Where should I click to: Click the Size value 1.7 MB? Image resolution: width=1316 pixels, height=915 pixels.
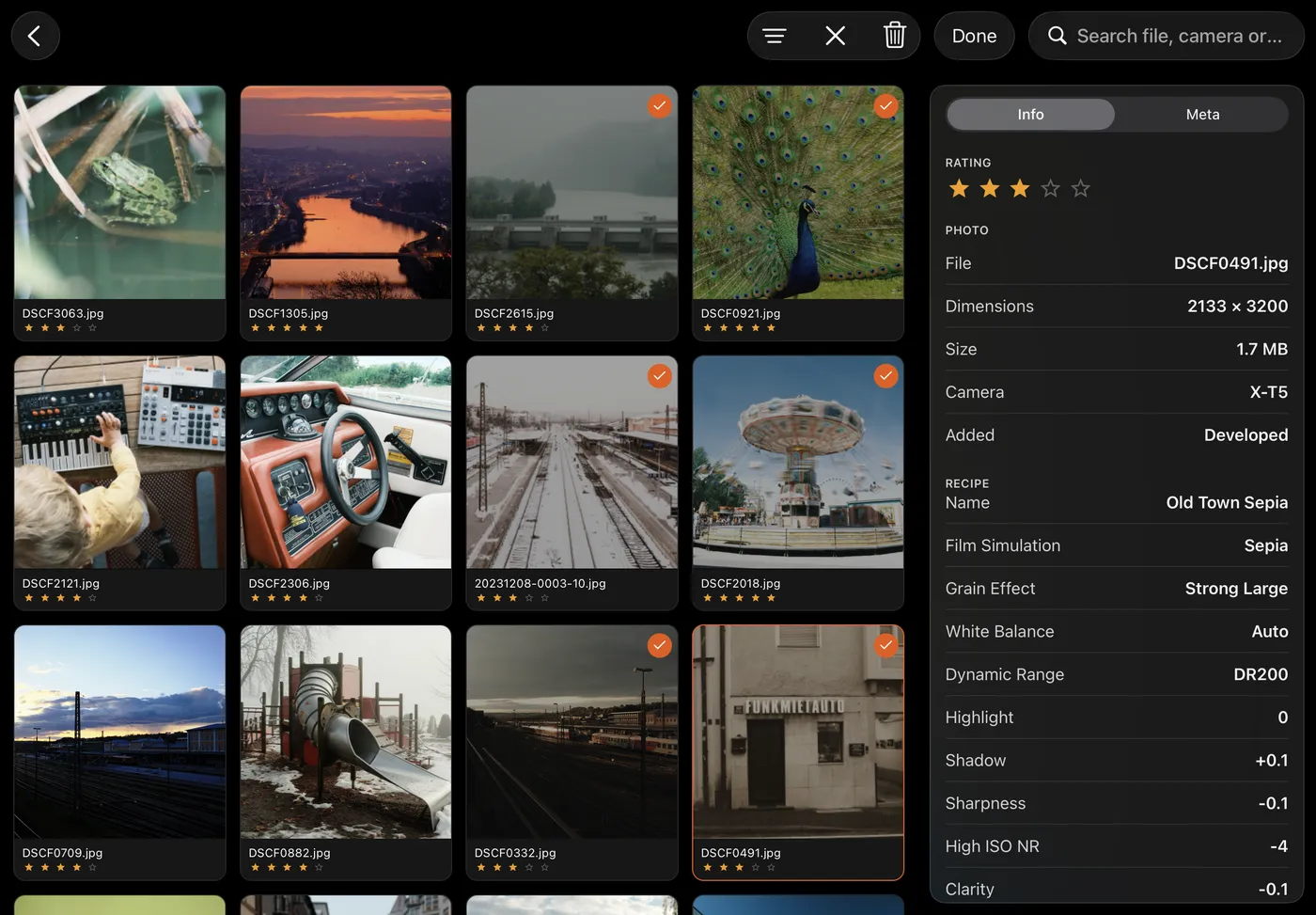click(1261, 349)
